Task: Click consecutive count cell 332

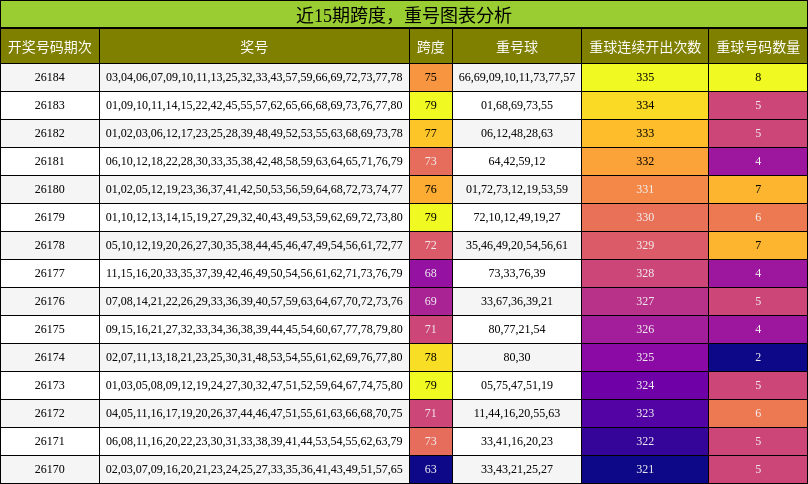Action: pyautogui.click(x=645, y=161)
